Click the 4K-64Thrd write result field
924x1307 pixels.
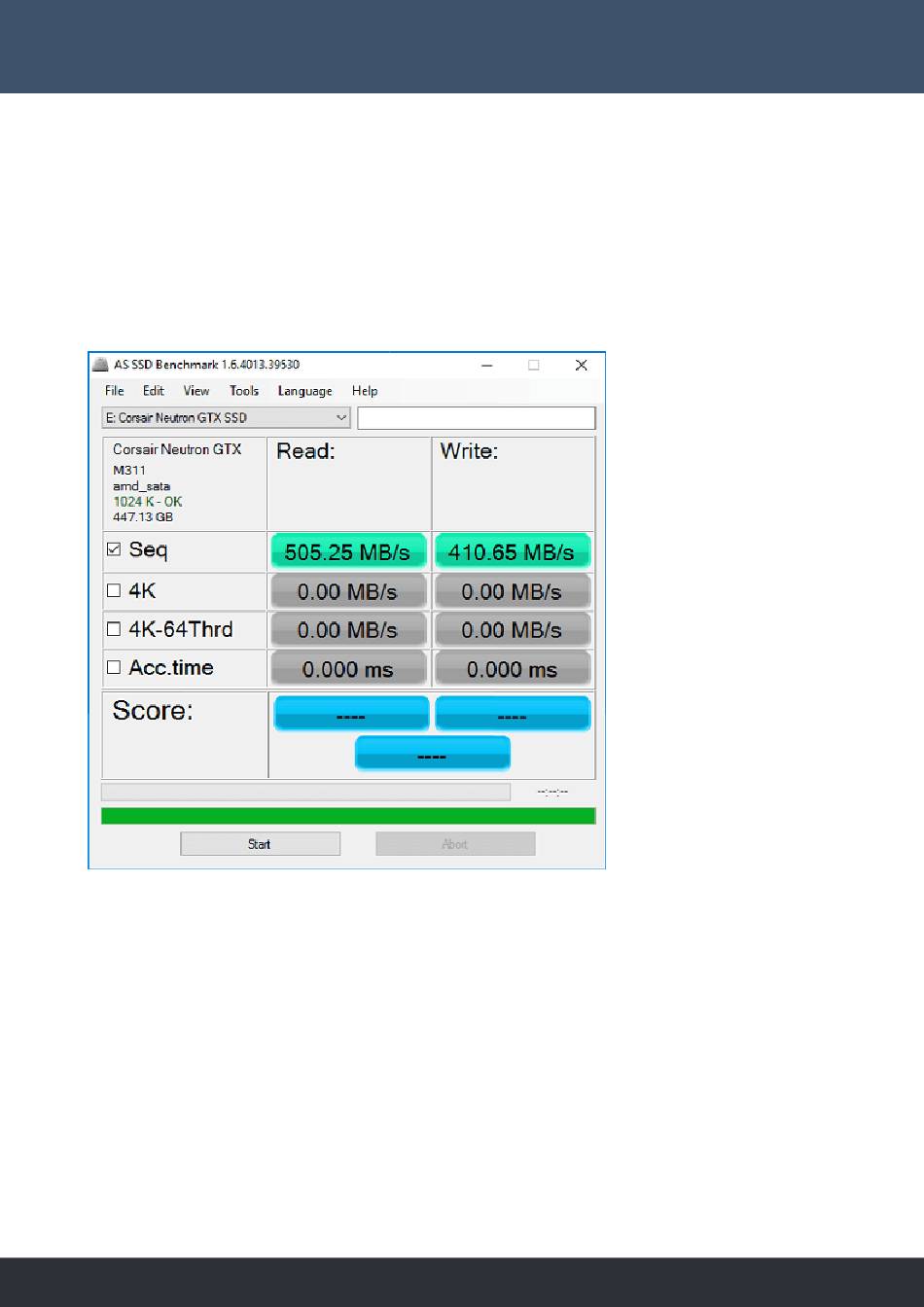tap(512, 630)
